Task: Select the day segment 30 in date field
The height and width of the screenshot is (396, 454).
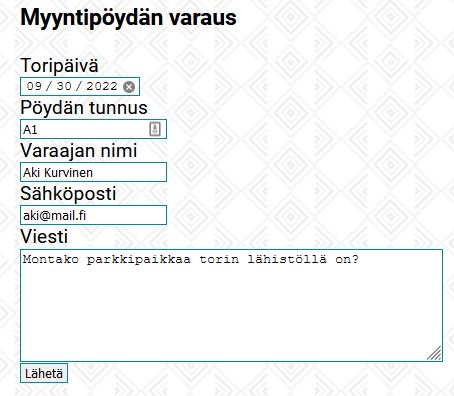Action: (64, 86)
